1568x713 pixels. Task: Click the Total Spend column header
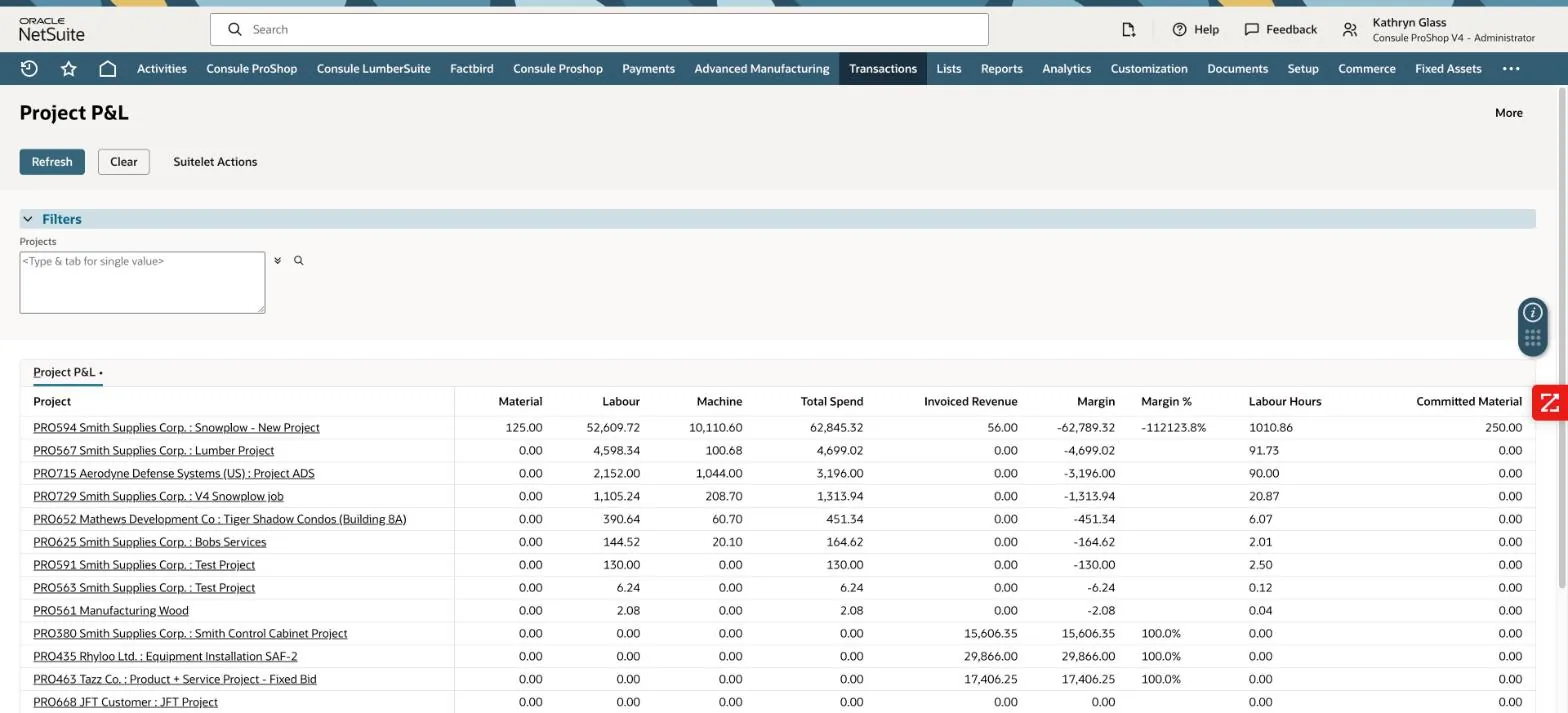(831, 402)
